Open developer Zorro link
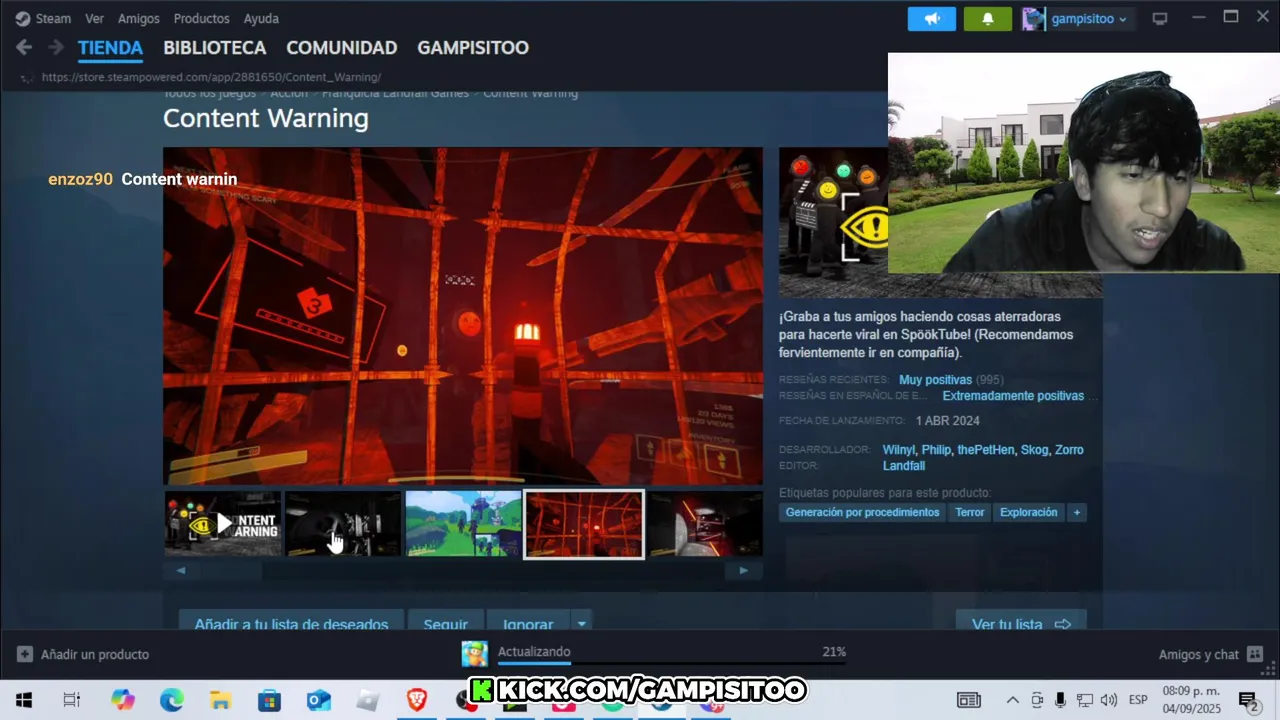 (x=1069, y=450)
